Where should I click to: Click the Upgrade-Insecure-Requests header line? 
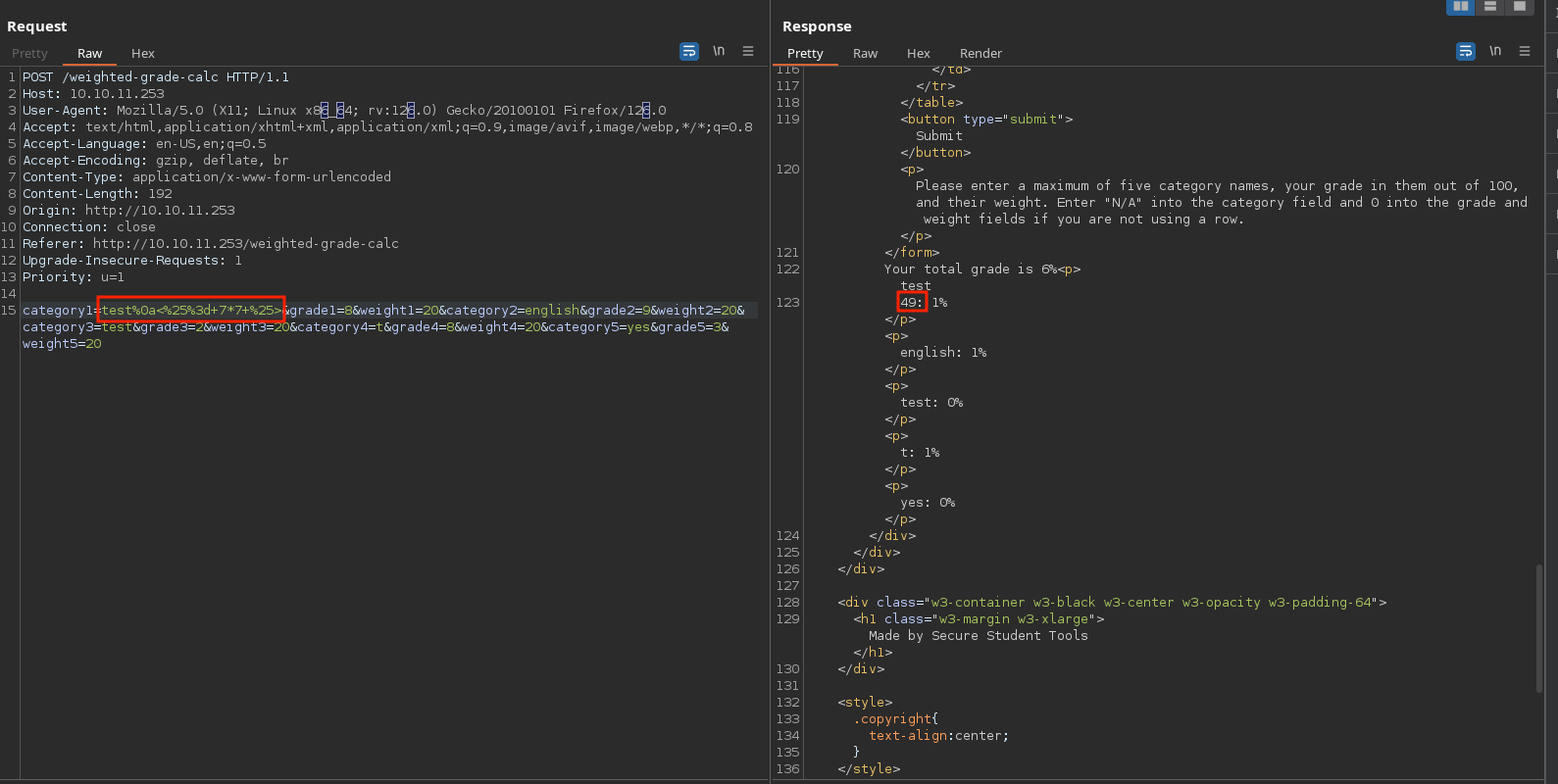132,260
